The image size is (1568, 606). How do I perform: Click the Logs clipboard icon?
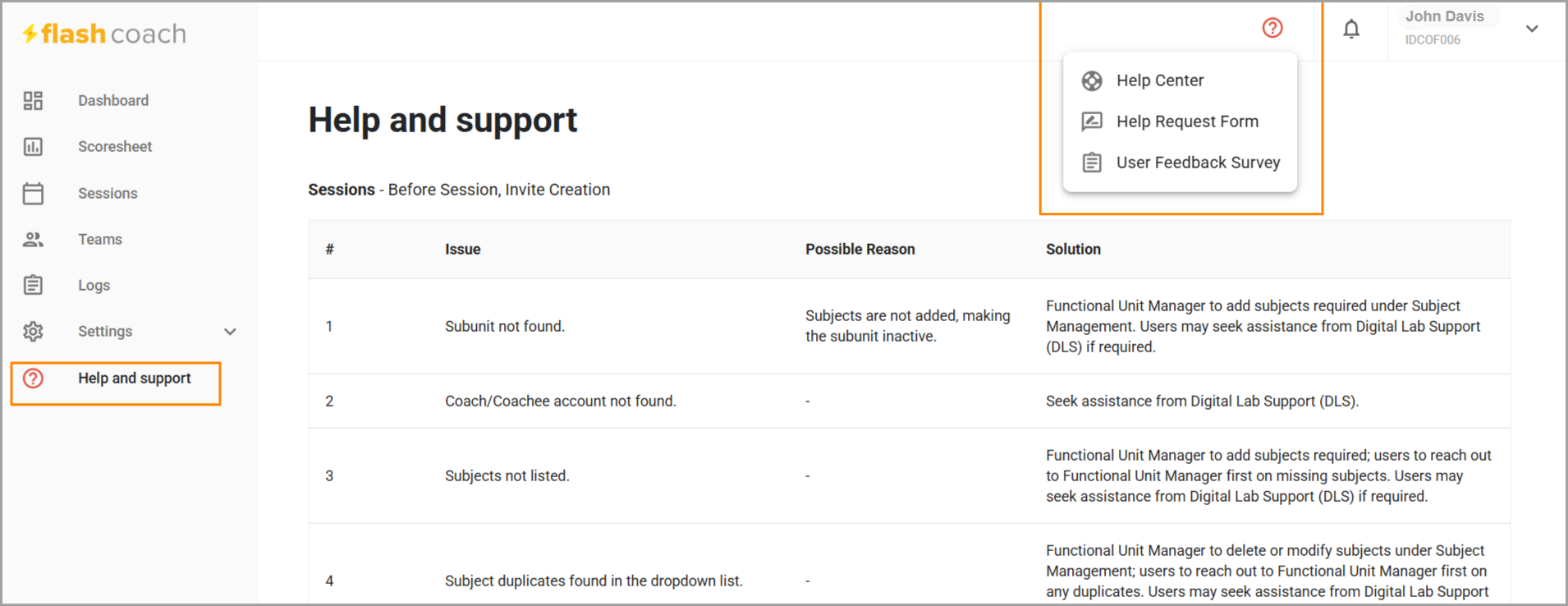[x=33, y=285]
